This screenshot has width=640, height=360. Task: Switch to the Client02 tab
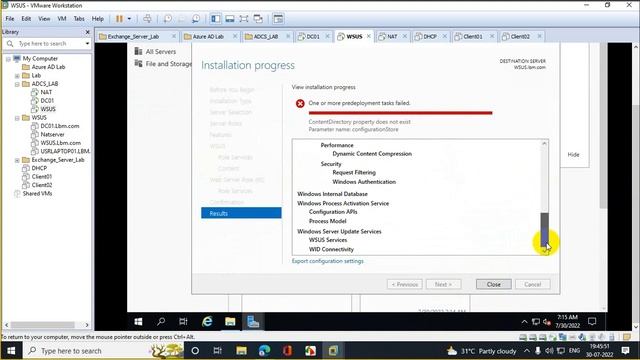pyautogui.click(x=520, y=36)
